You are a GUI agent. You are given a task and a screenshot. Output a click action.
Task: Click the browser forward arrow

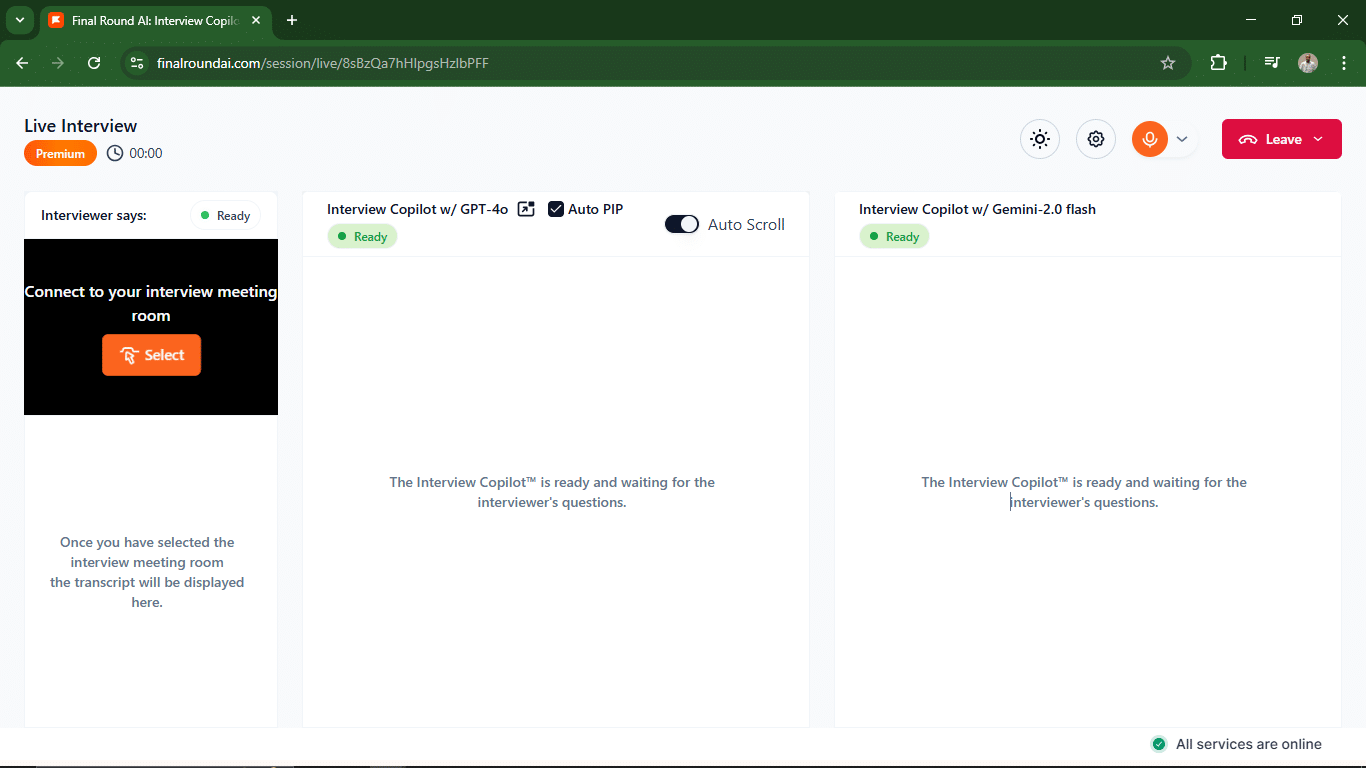click(58, 63)
